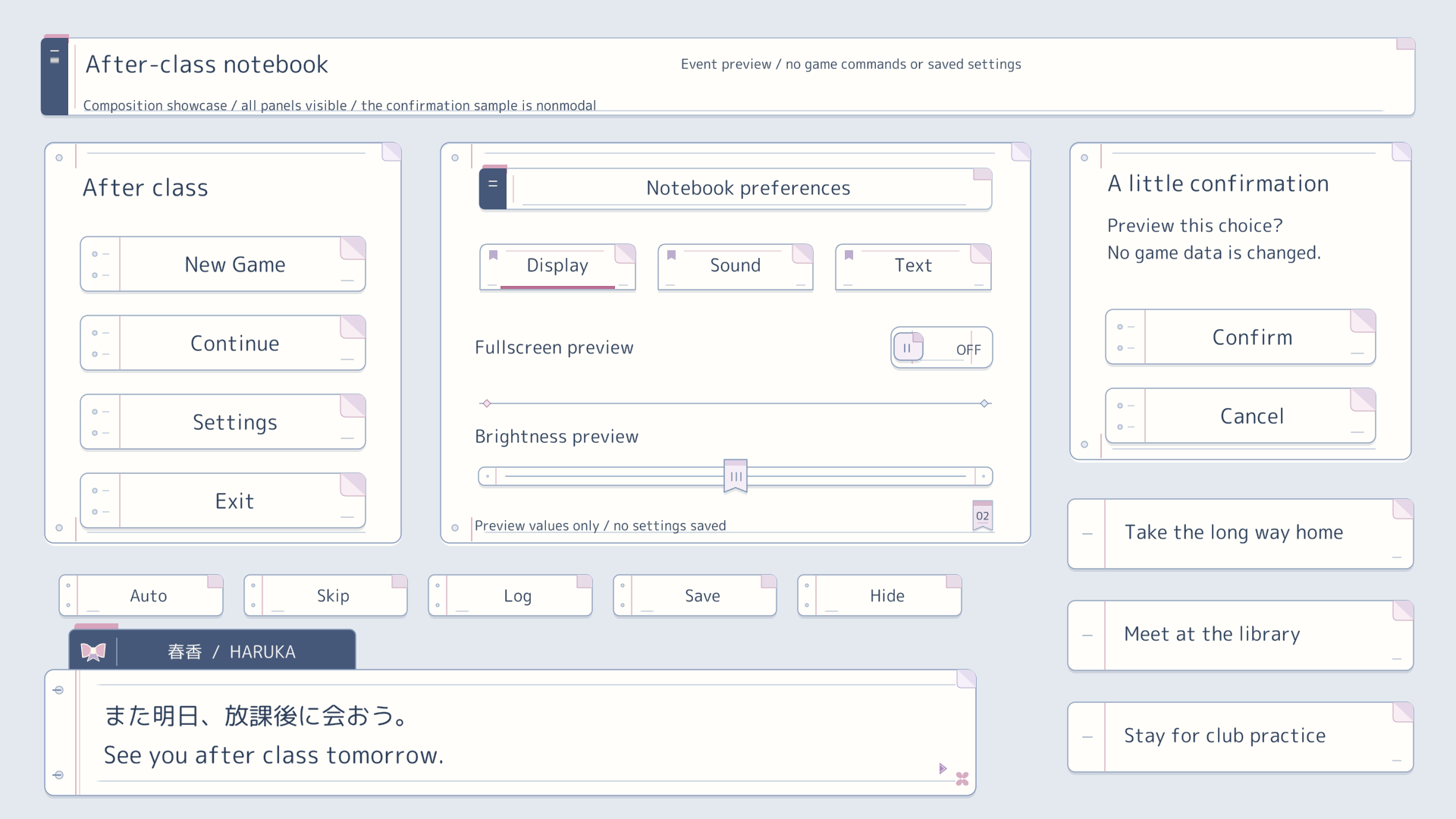Enable Auto mode in quick menu

[x=141, y=595]
